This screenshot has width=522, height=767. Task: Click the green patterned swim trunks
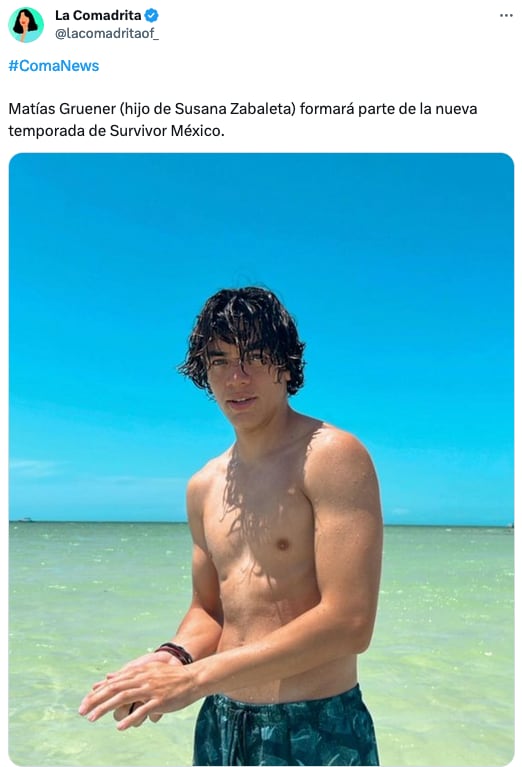pyautogui.click(x=287, y=729)
